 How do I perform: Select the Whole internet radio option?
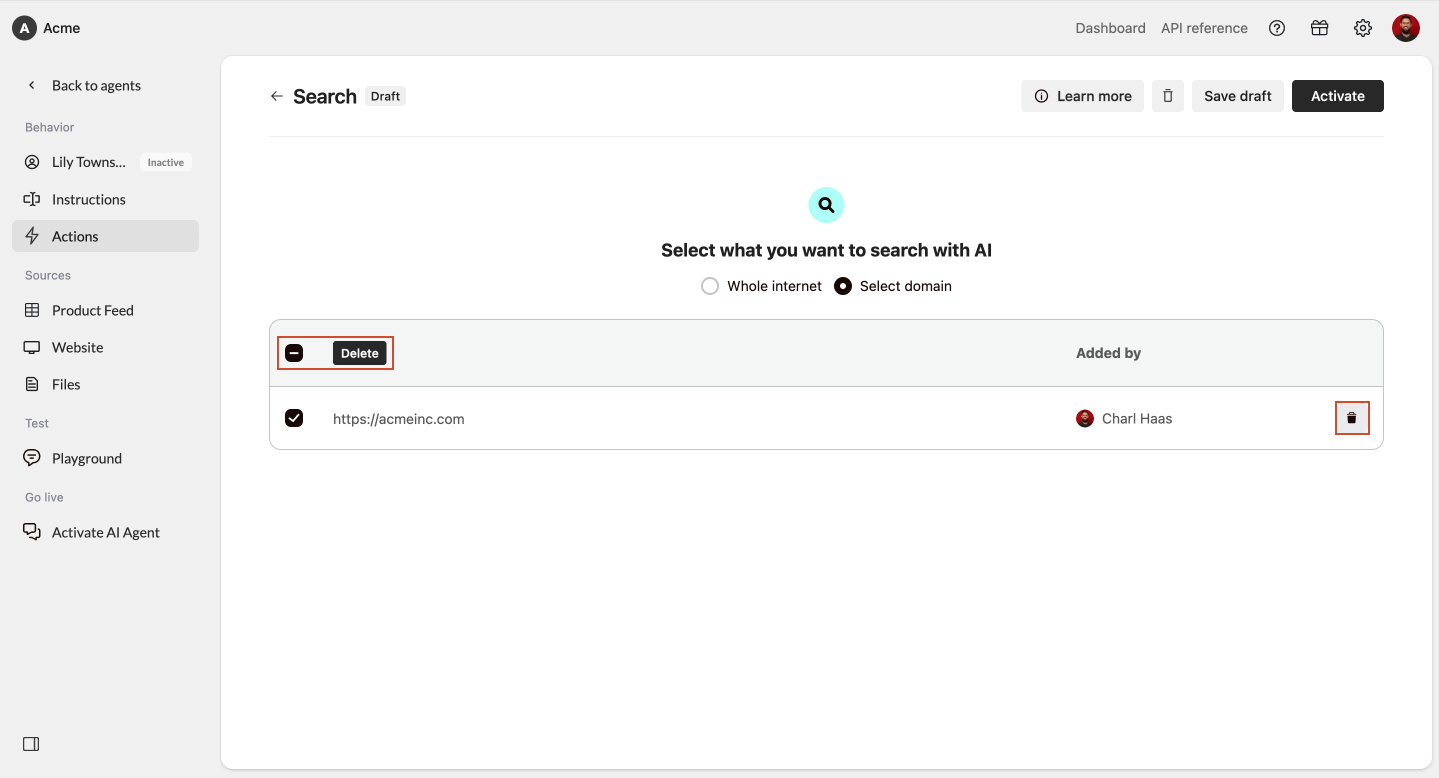coord(710,286)
